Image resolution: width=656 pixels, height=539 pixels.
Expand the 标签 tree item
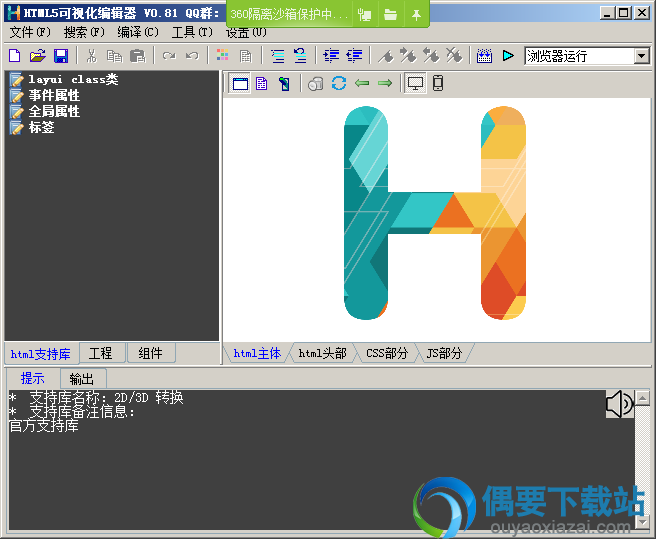point(32,127)
